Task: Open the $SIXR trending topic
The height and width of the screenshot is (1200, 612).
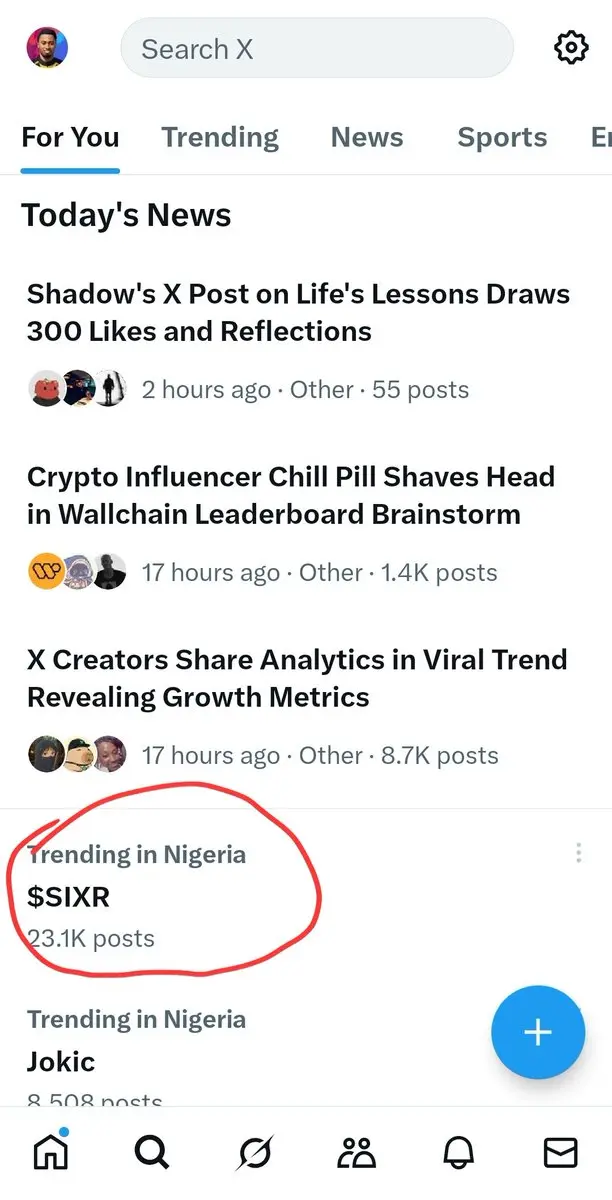Action: [x=306, y=896]
